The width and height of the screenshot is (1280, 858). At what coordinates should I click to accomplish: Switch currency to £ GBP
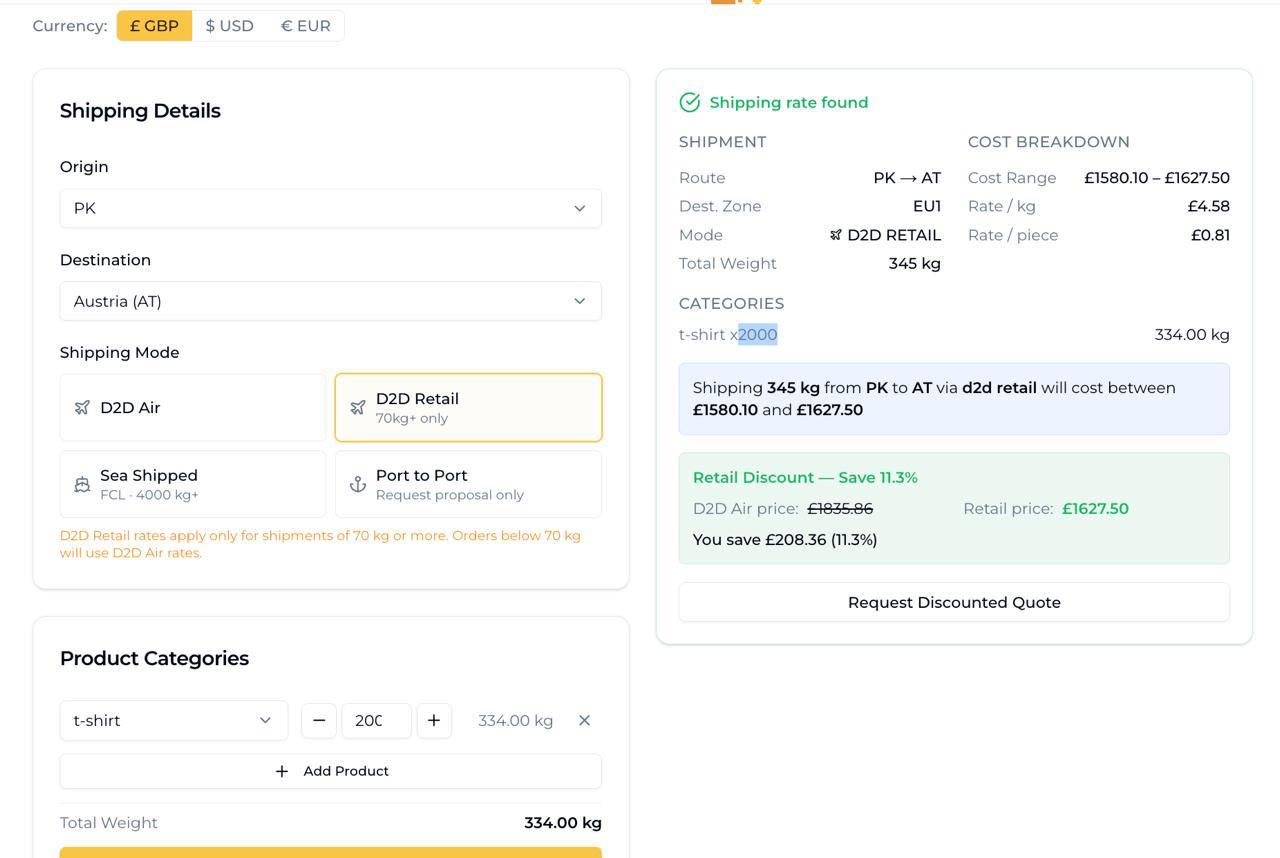point(154,26)
